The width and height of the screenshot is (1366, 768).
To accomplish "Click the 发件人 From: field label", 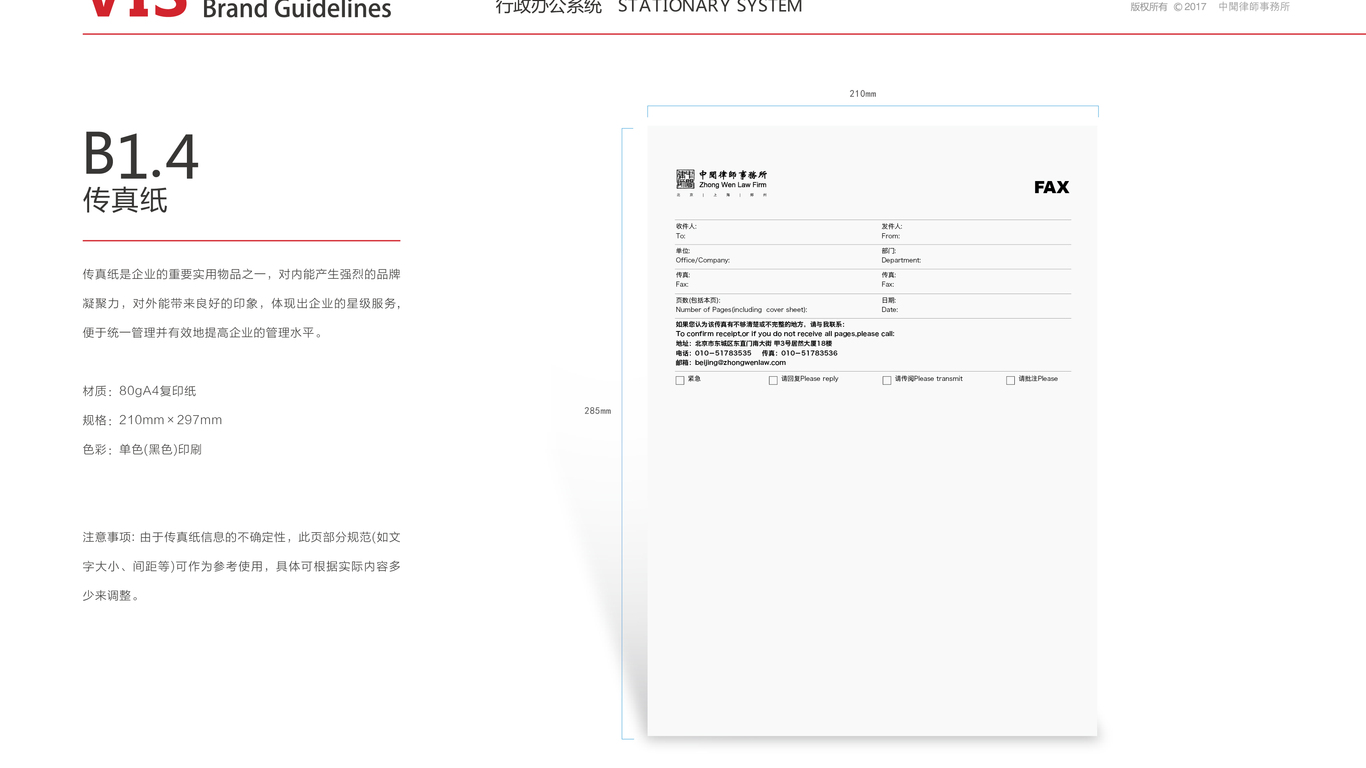I will coord(892,231).
